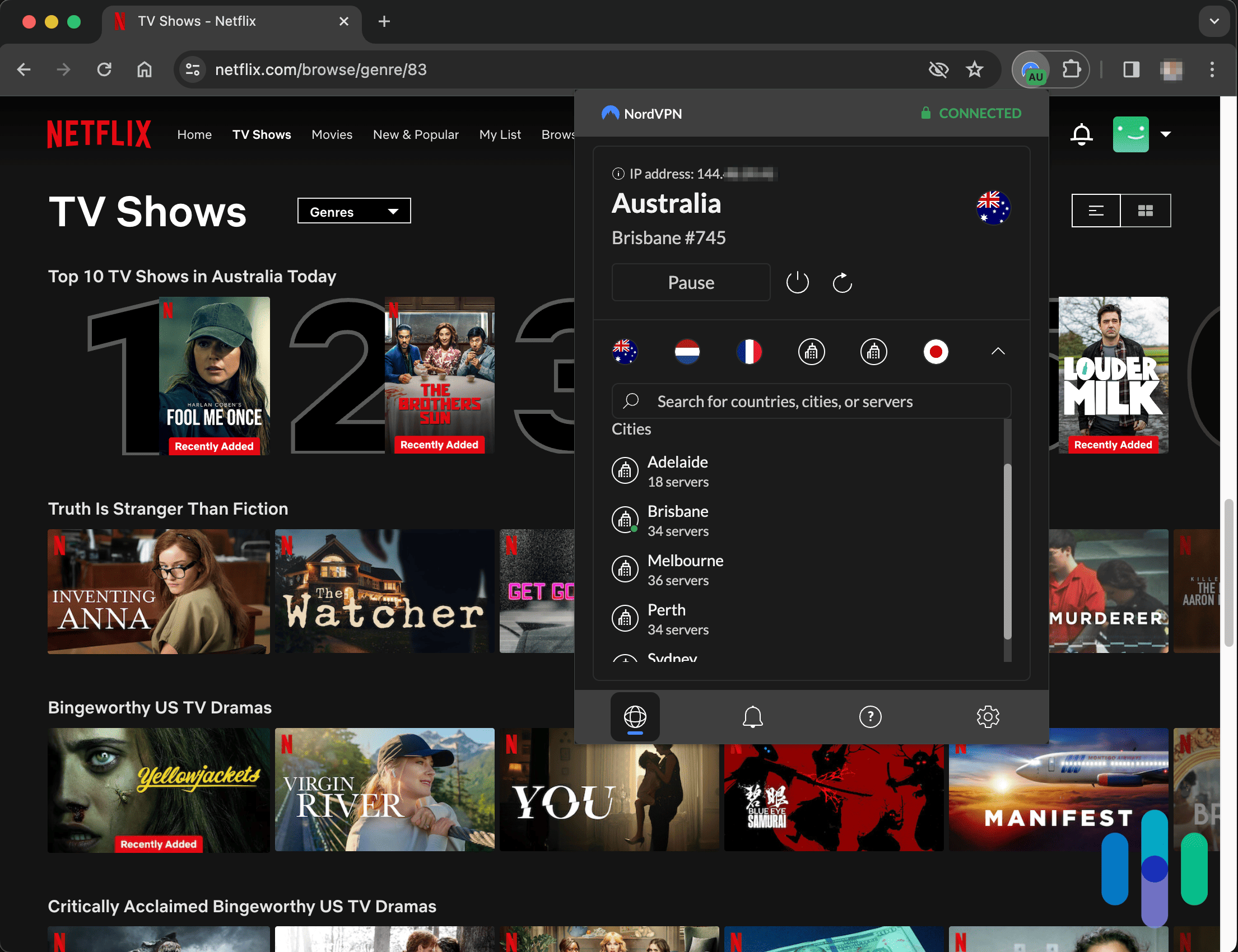Expand the list view toggle on Netflix

point(1097,210)
